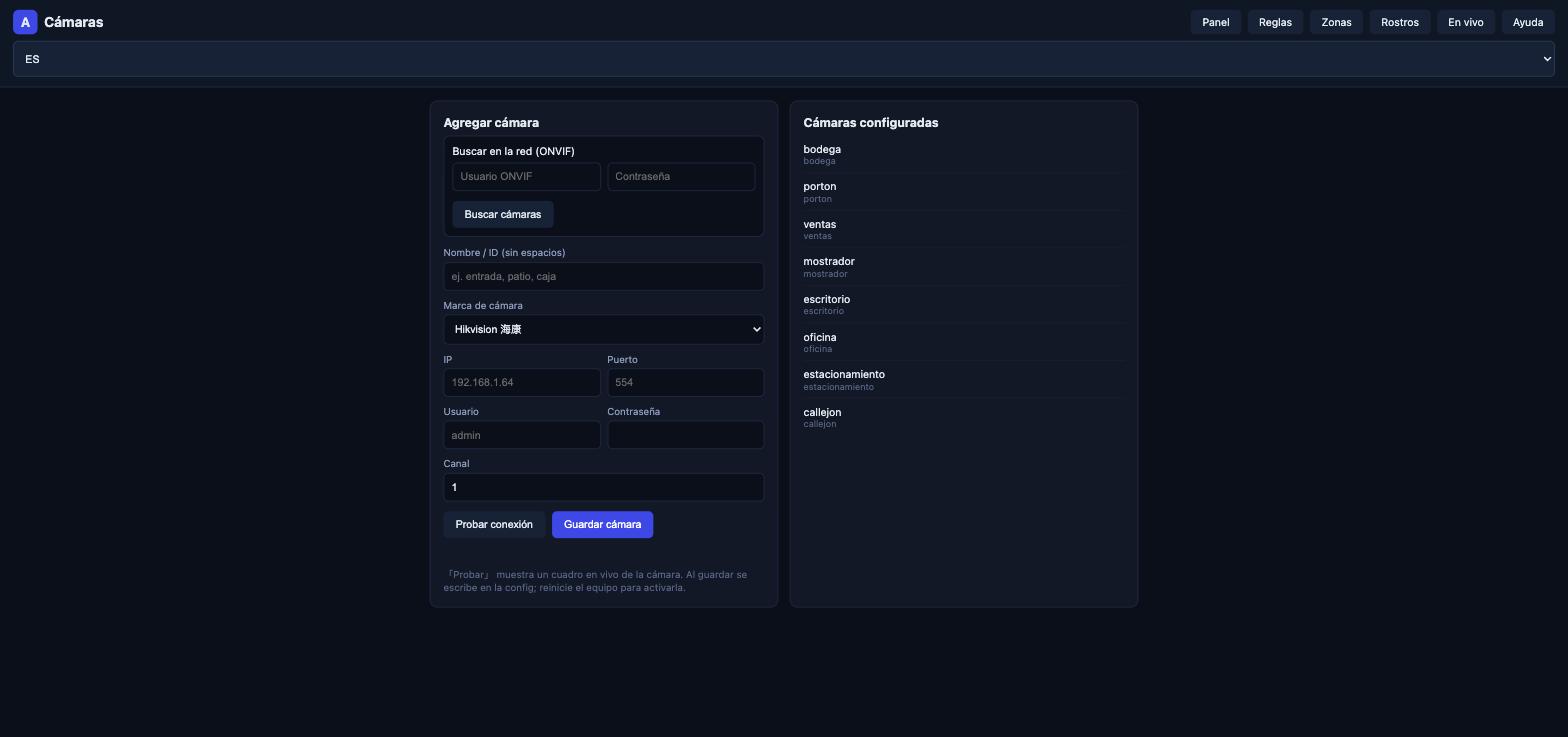This screenshot has height=737, width=1568.
Task: Click the Puerto input field
Action: coord(686,382)
